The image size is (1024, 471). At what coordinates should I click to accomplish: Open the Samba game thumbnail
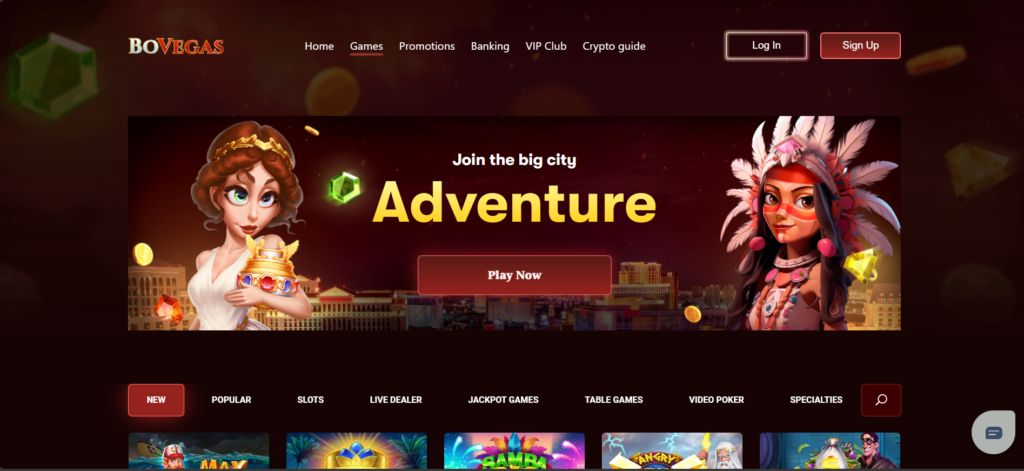pyautogui.click(x=514, y=451)
